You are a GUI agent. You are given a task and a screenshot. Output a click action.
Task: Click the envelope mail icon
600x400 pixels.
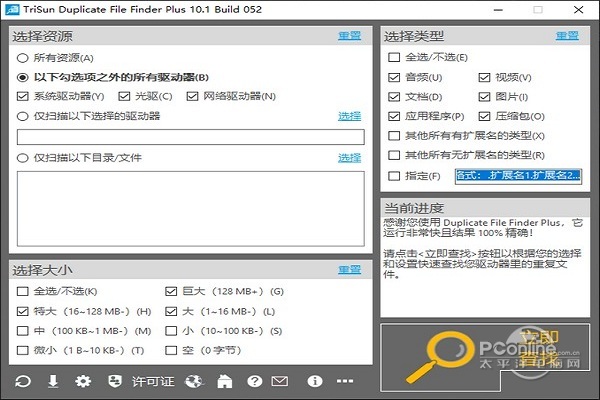[x=280, y=381]
